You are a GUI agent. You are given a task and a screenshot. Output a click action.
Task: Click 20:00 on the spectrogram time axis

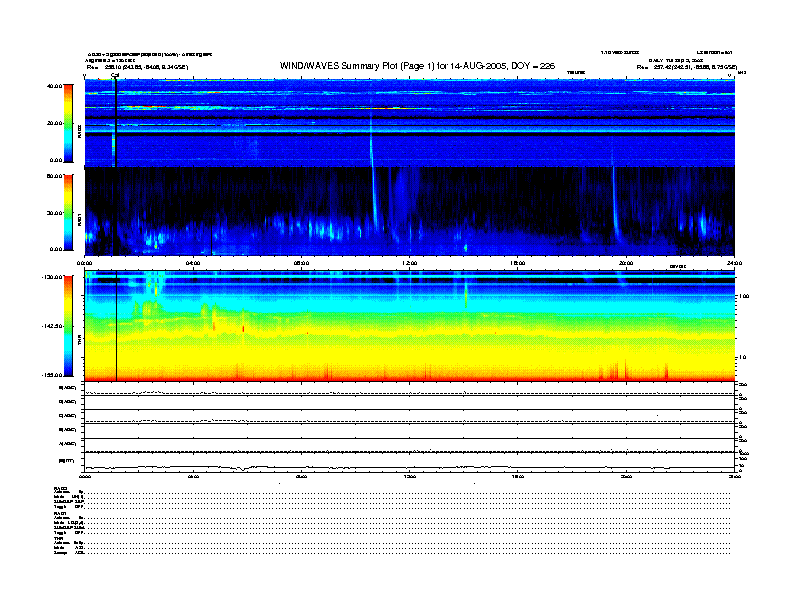[626, 263]
